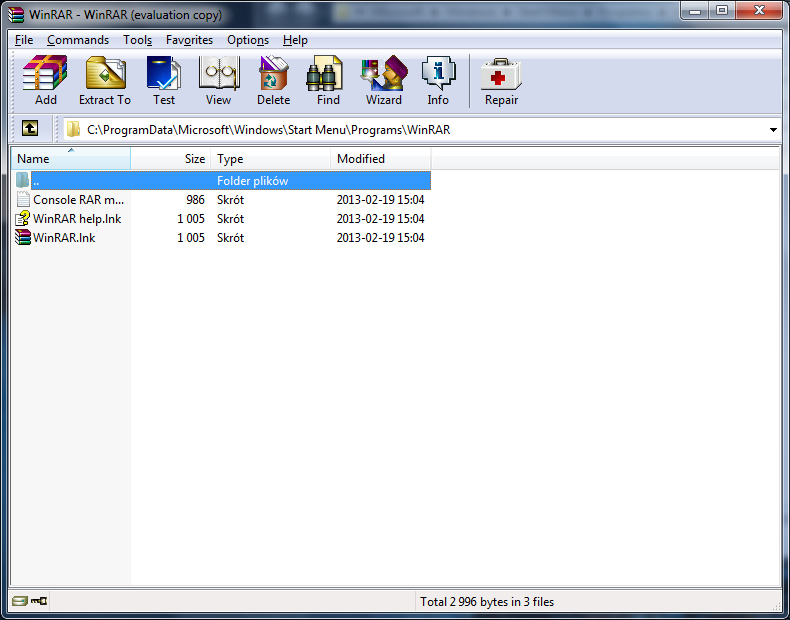Click the WinRAR.lnk books icon

(23, 237)
